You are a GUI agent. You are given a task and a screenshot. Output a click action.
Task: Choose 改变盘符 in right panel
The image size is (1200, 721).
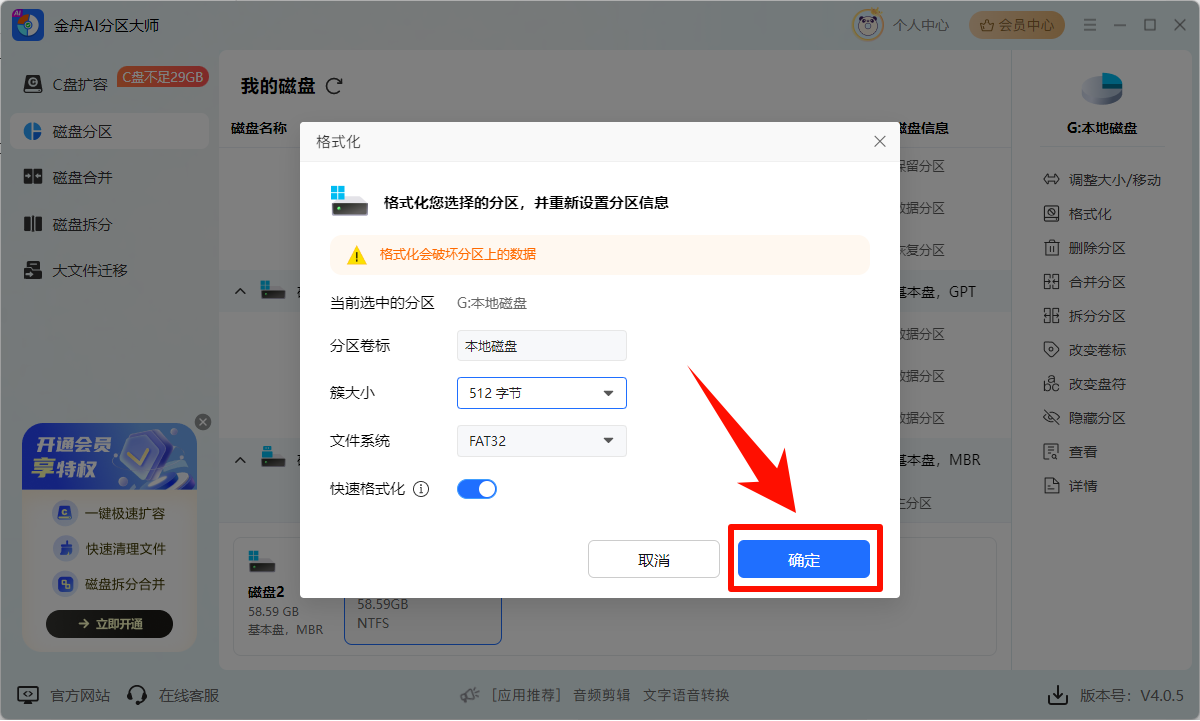point(1096,384)
